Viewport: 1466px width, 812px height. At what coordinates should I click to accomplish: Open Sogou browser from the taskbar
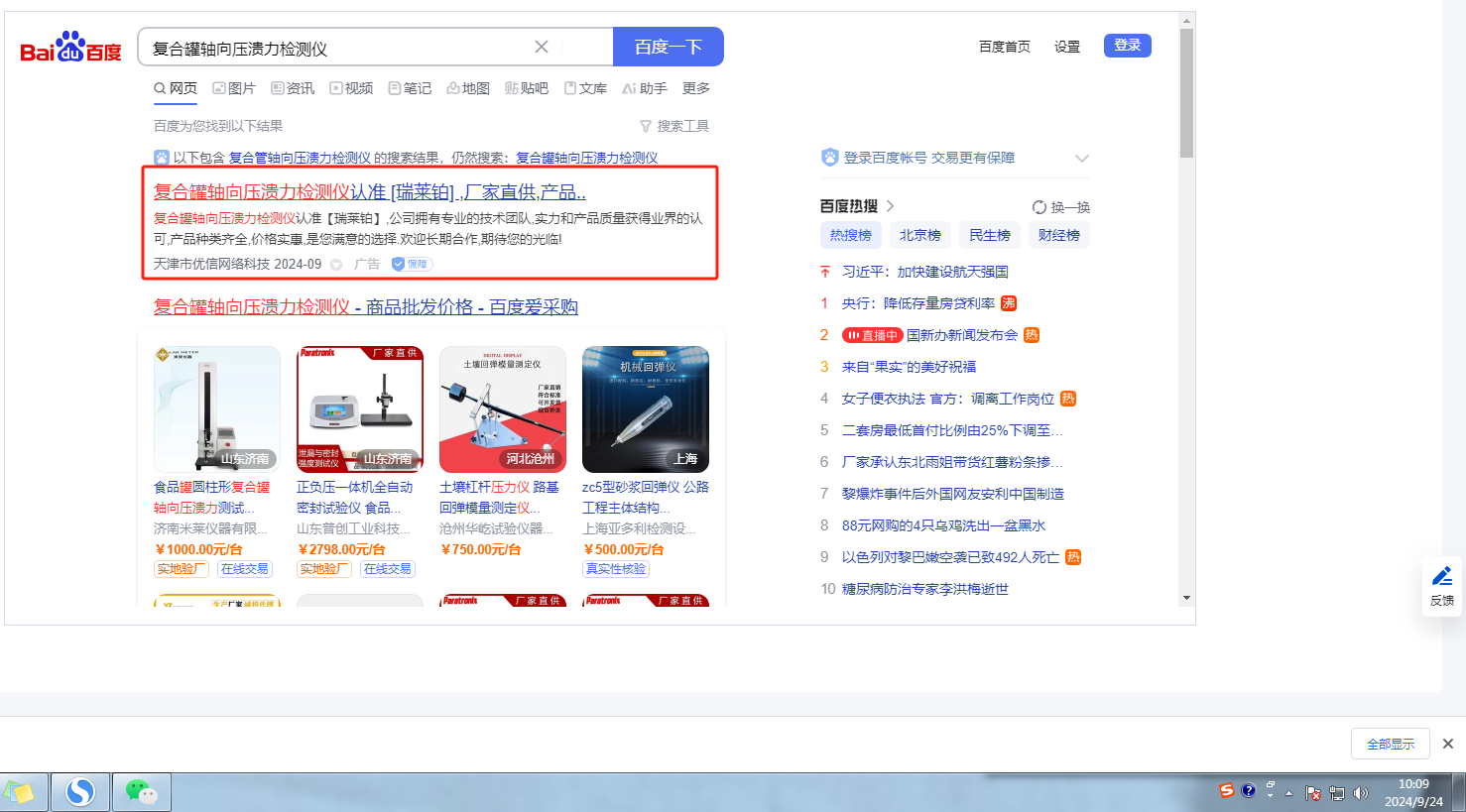(x=80, y=792)
